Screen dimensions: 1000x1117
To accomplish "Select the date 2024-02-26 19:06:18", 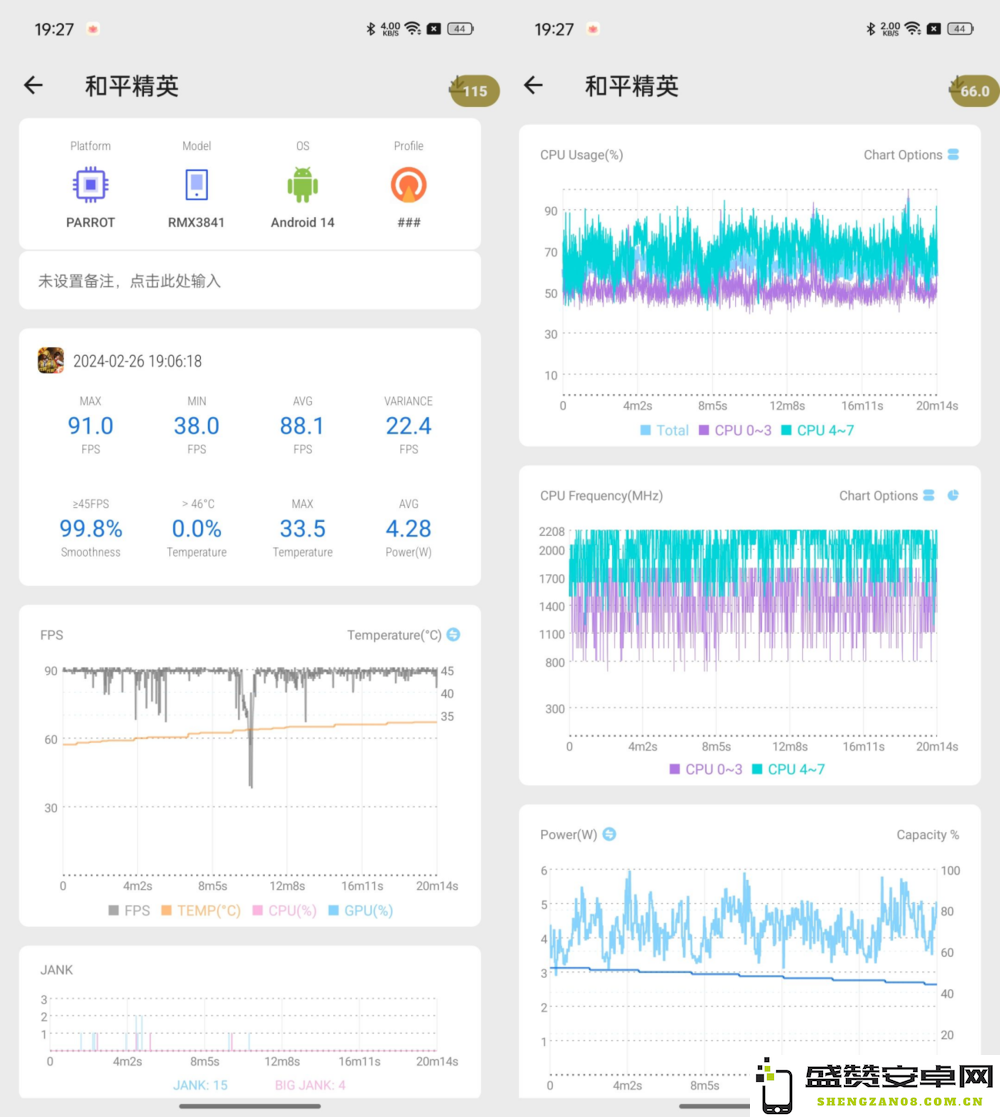I will click(x=137, y=361).
